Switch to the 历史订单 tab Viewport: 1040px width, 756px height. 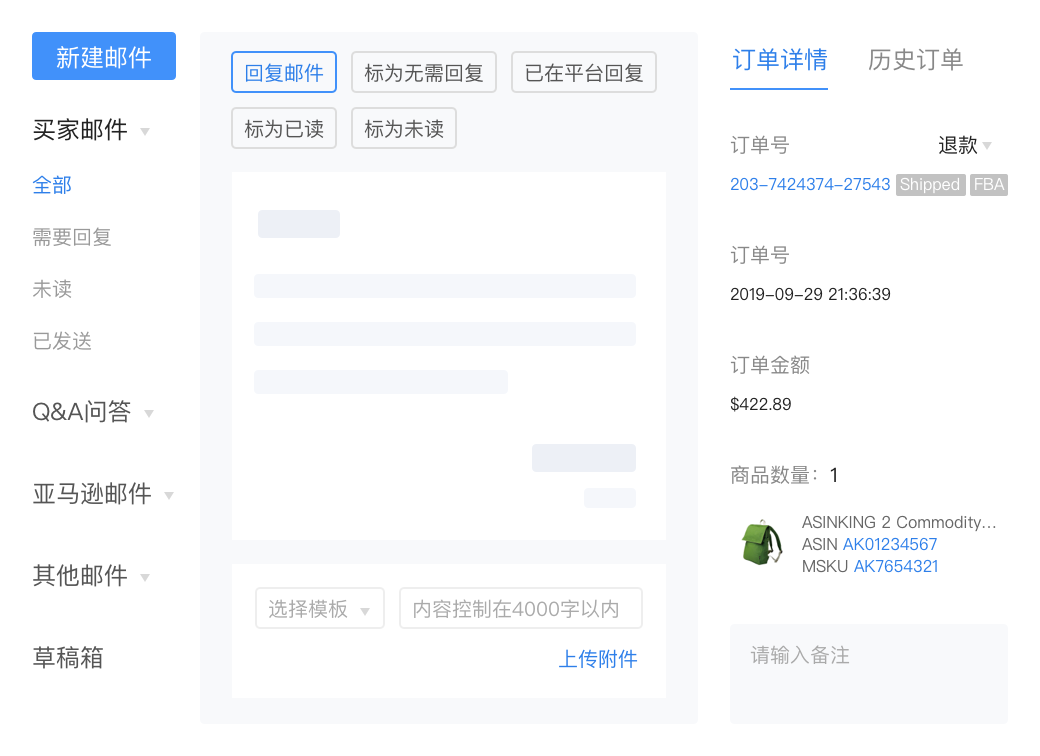(x=916, y=61)
